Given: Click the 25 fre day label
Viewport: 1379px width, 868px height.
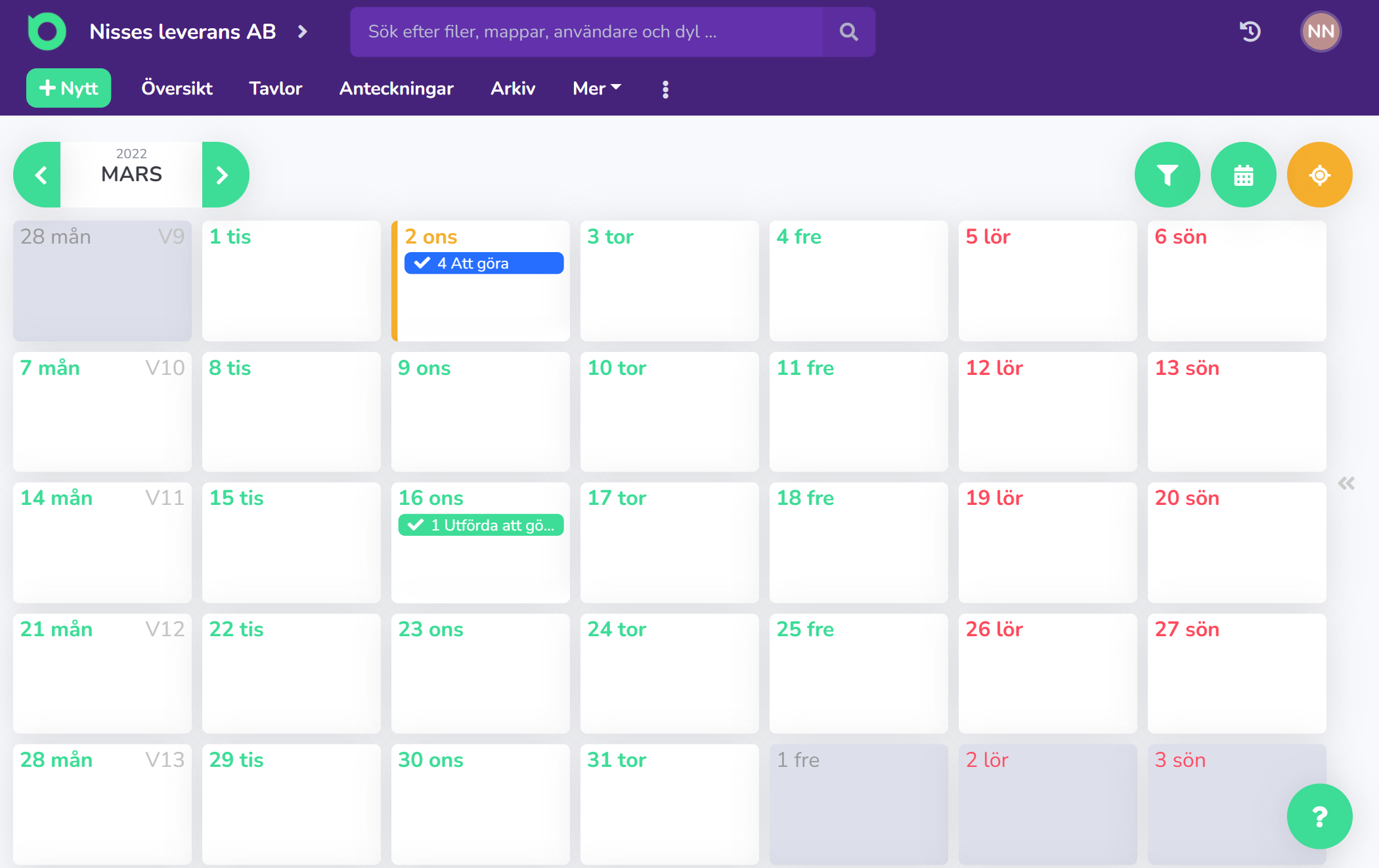Looking at the screenshot, I should [805, 629].
